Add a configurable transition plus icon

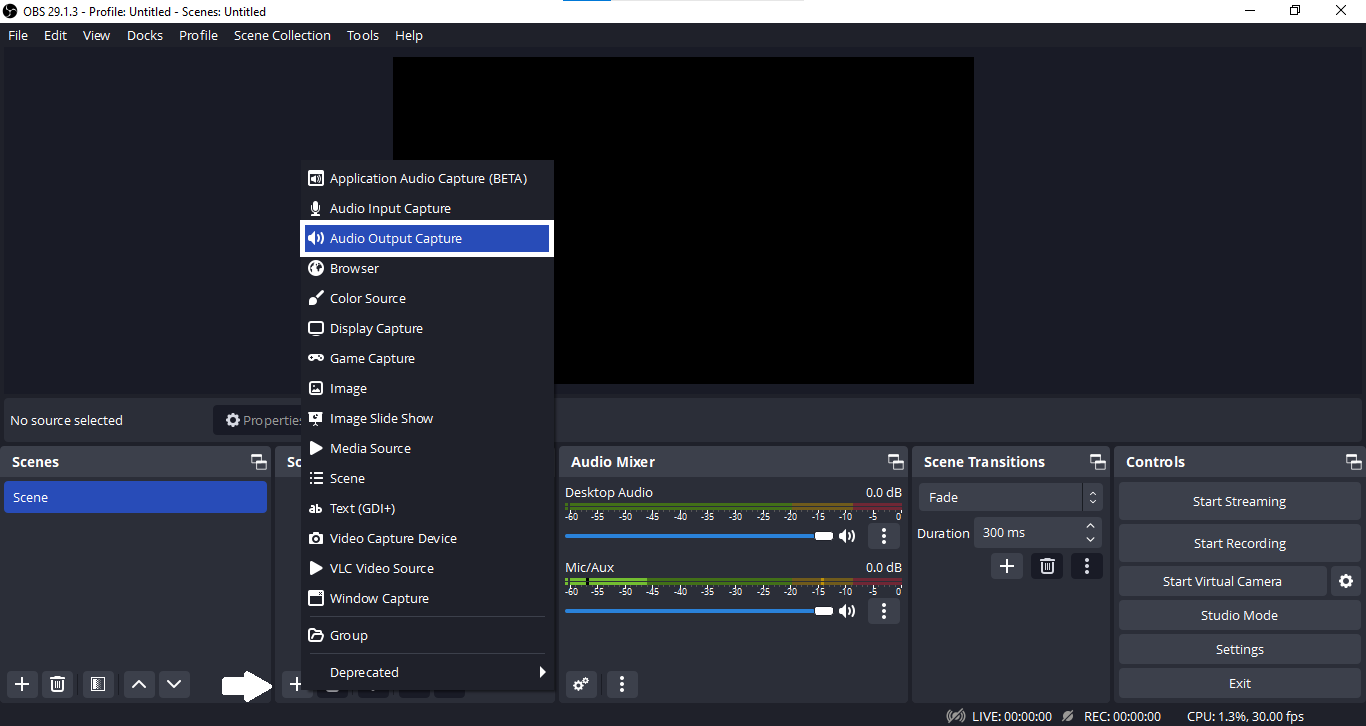click(1007, 566)
